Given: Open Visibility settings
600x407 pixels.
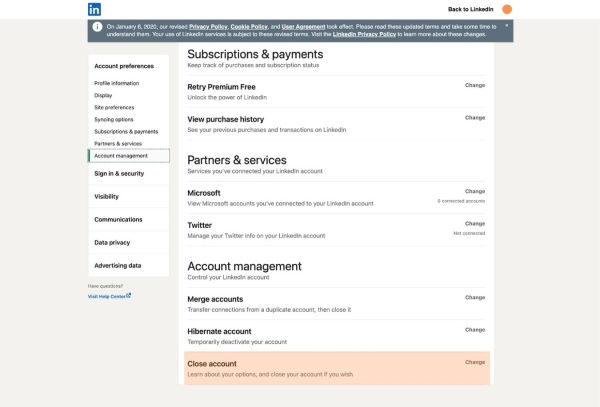Looking at the screenshot, I should tap(106, 197).
